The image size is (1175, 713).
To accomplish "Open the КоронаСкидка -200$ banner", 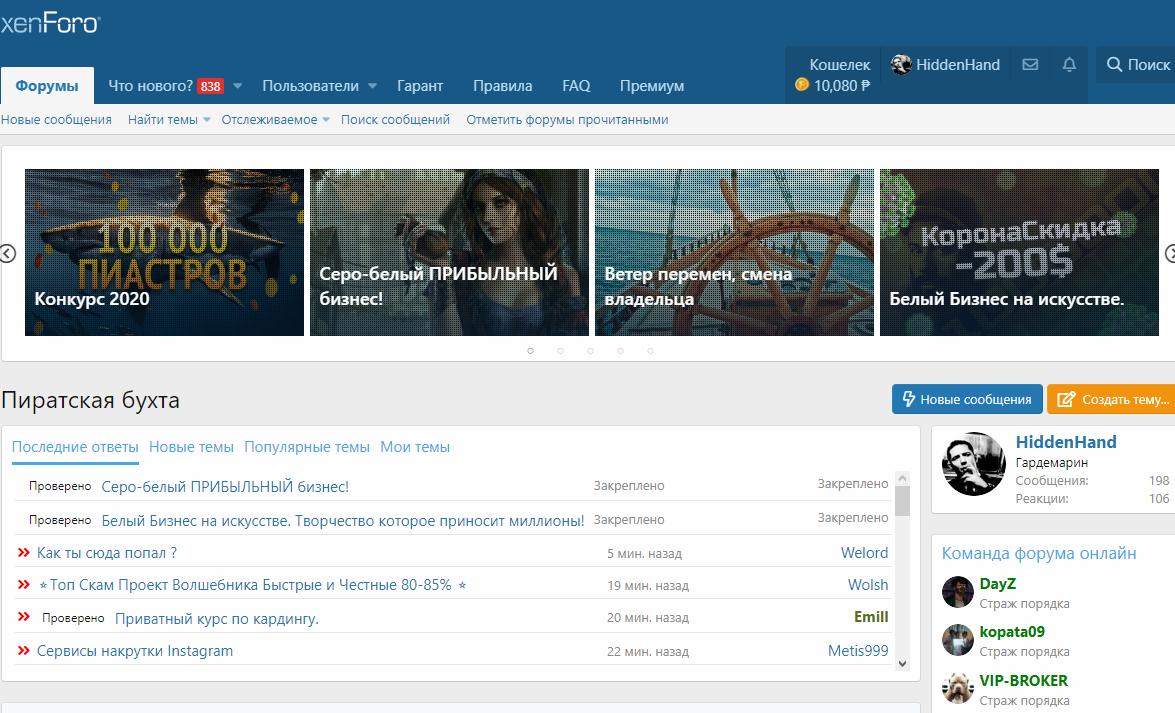I will 1019,253.
